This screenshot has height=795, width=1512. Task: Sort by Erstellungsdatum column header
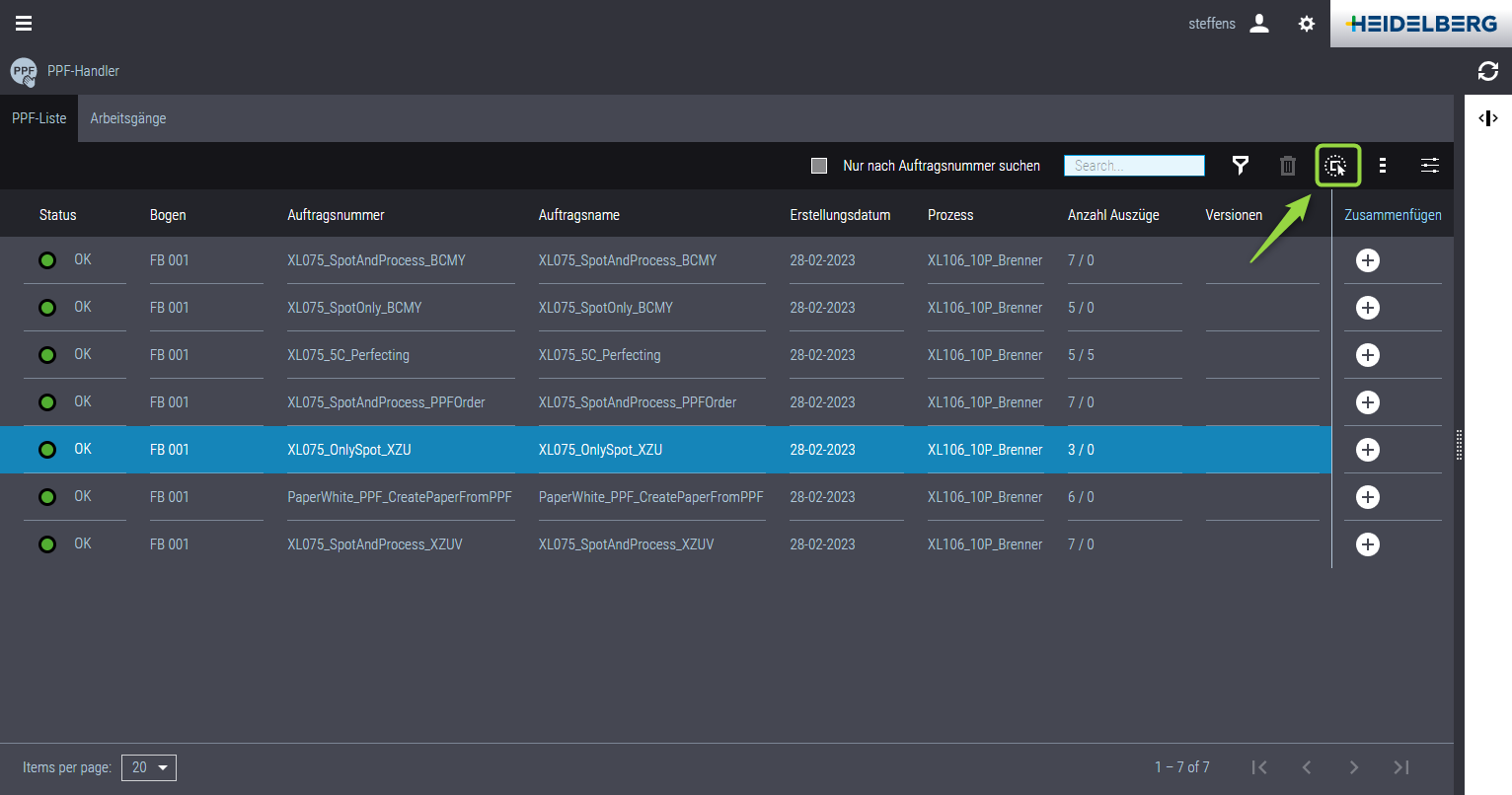(840, 215)
